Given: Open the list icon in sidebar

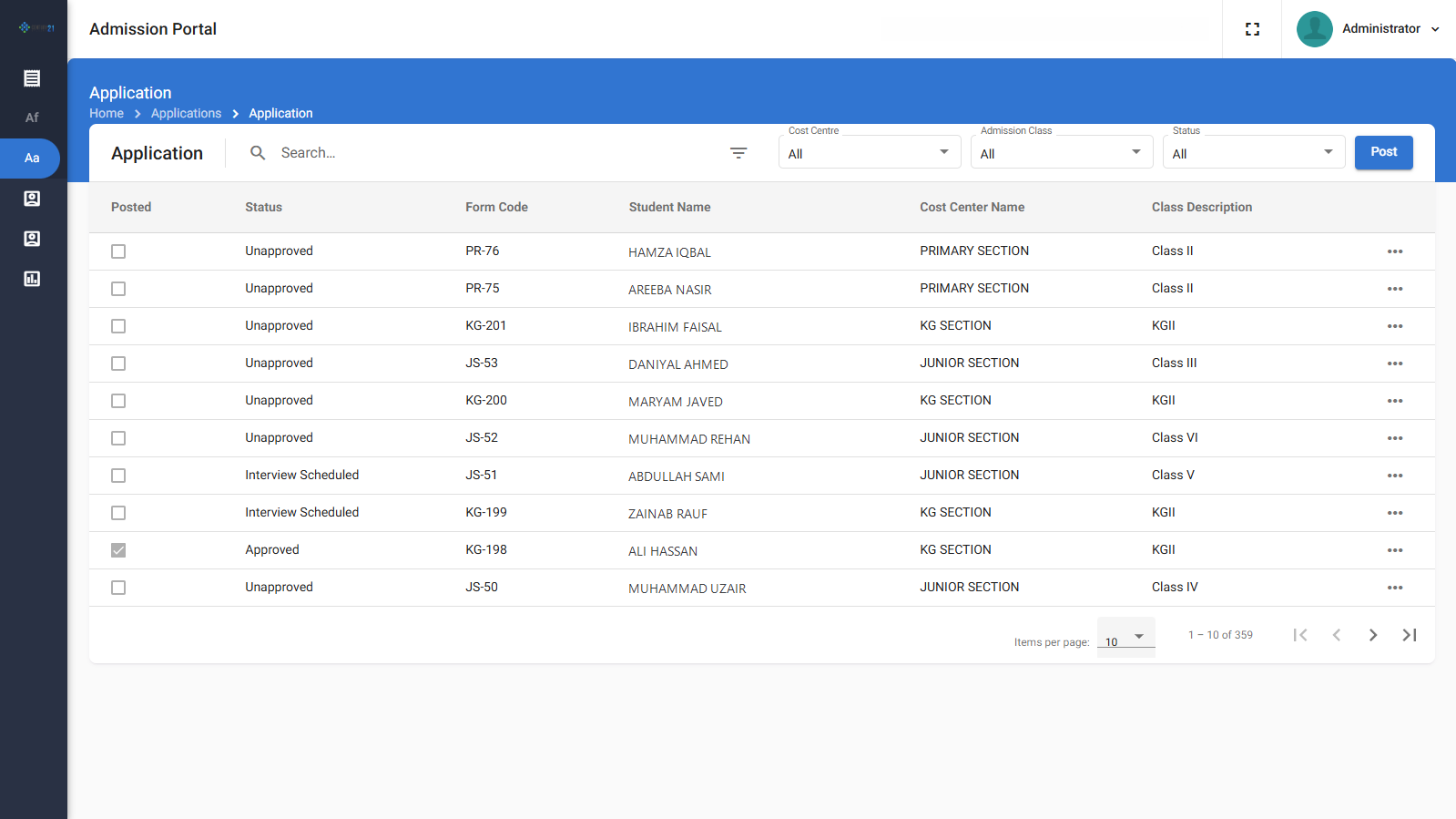Looking at the screenshot, I should coord(32,78).
